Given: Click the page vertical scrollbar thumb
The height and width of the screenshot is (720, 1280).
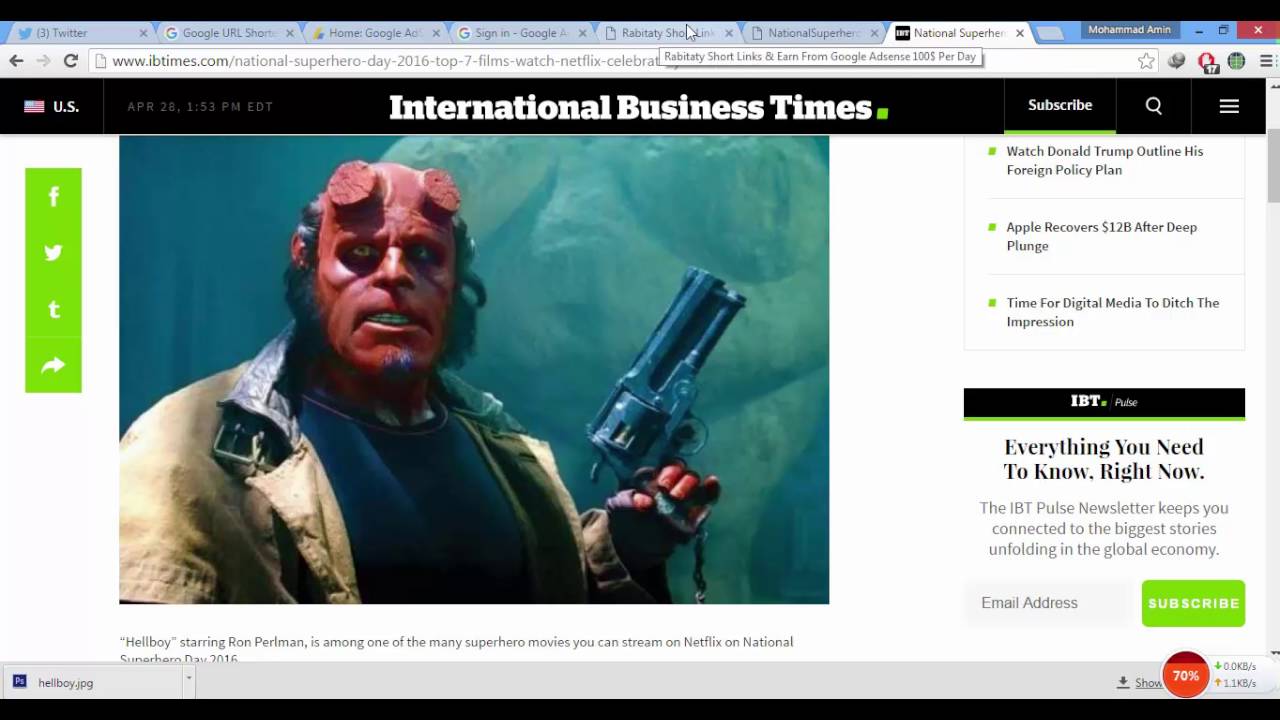Looking at the screenshot, I should [1273, 164].
